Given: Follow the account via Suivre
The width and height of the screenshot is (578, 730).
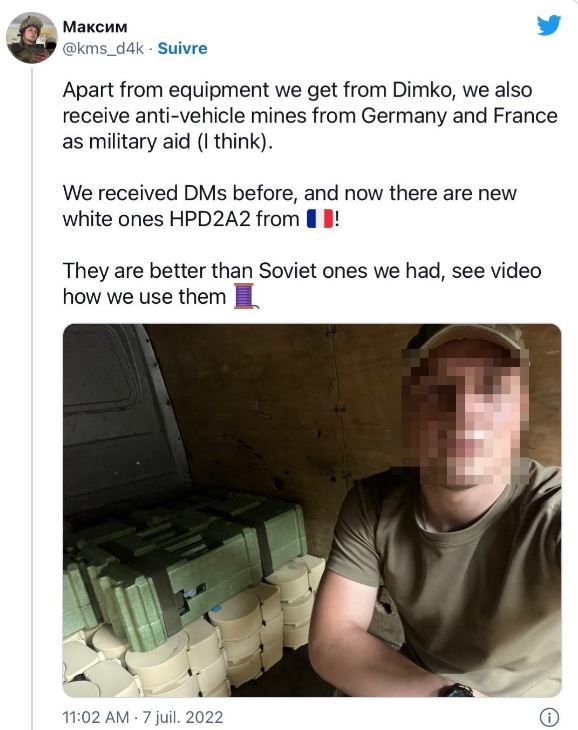Looking at the screenshot, I should pyautogui.click(x=182, y=48).
